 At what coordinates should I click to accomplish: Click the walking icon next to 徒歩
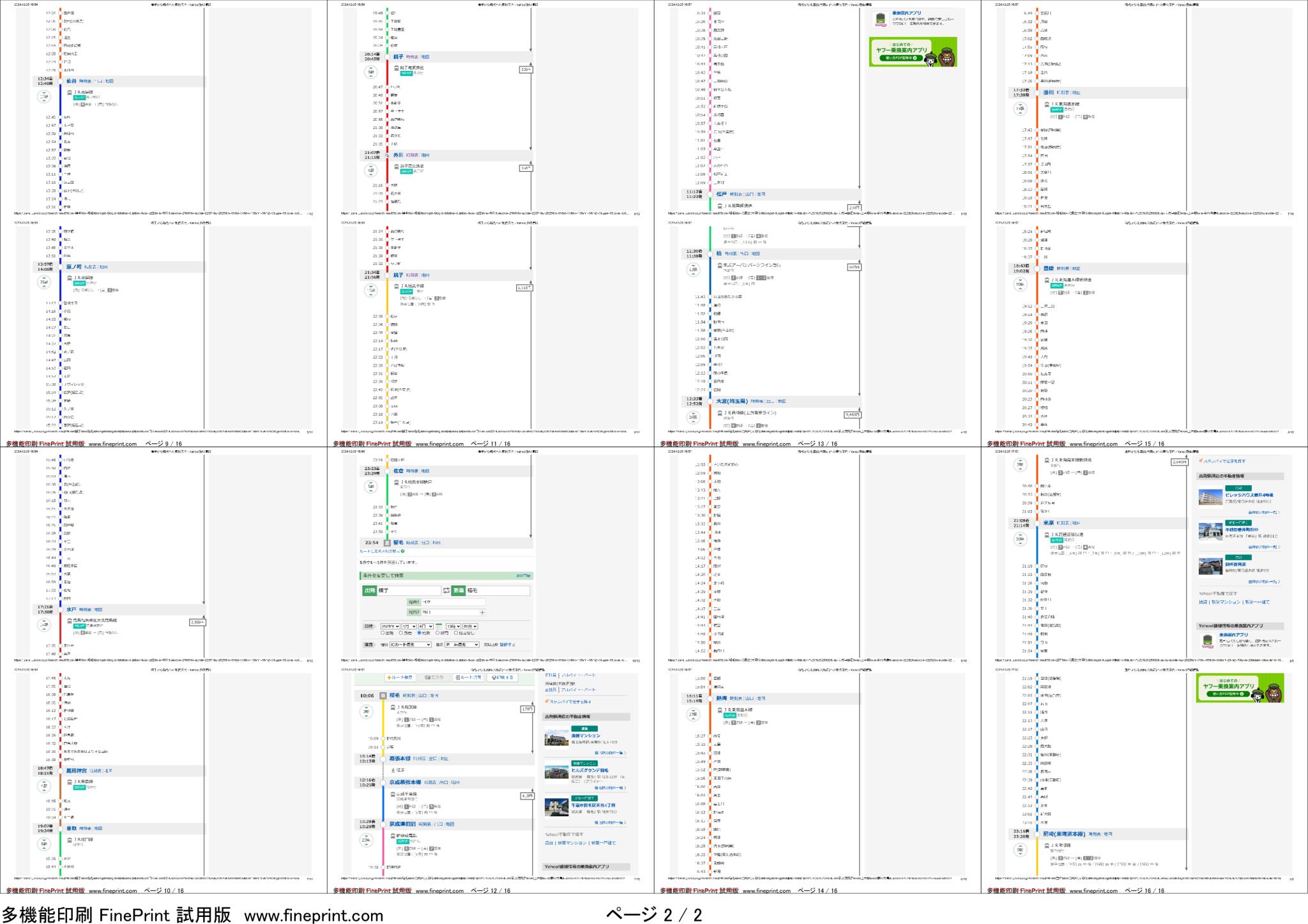point(394,771)
